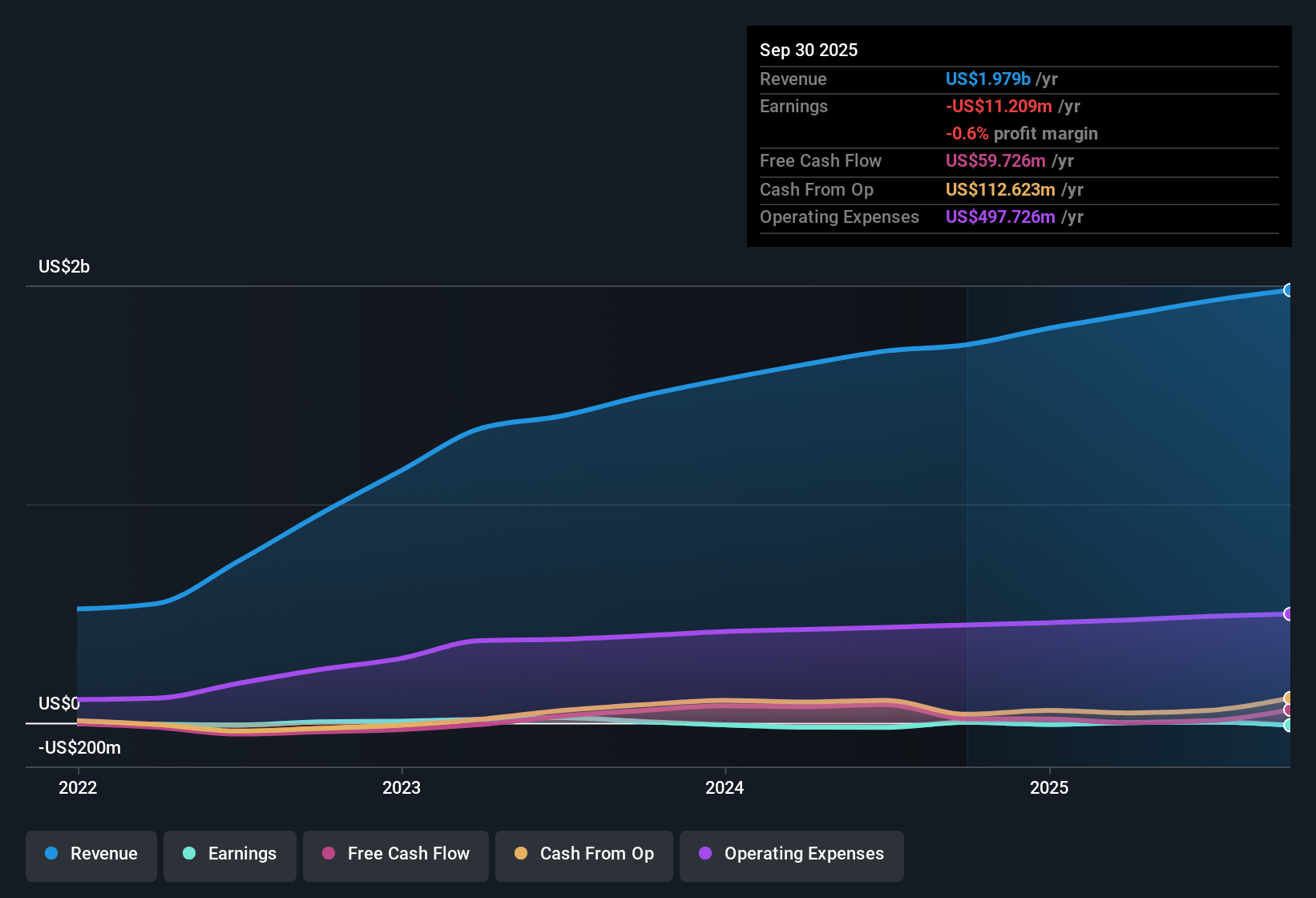
Task: Select the 2023 axis label
Action: [402, 788]
